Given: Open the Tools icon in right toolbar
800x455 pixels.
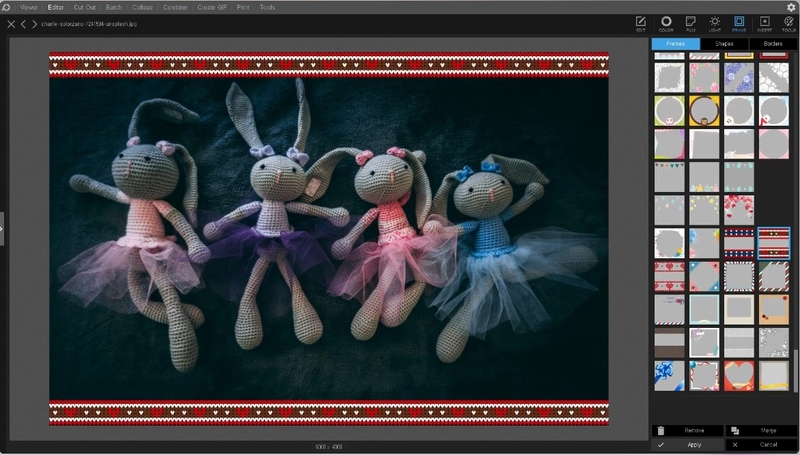Looking at the screenshot, I should pyautogui.click(x=788, y=22).
